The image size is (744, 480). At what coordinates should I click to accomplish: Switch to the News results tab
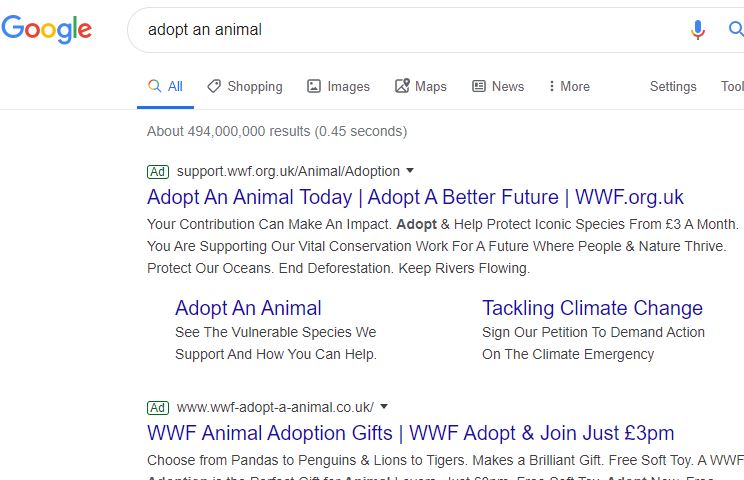pyautogui.click(x=498, y=86)
